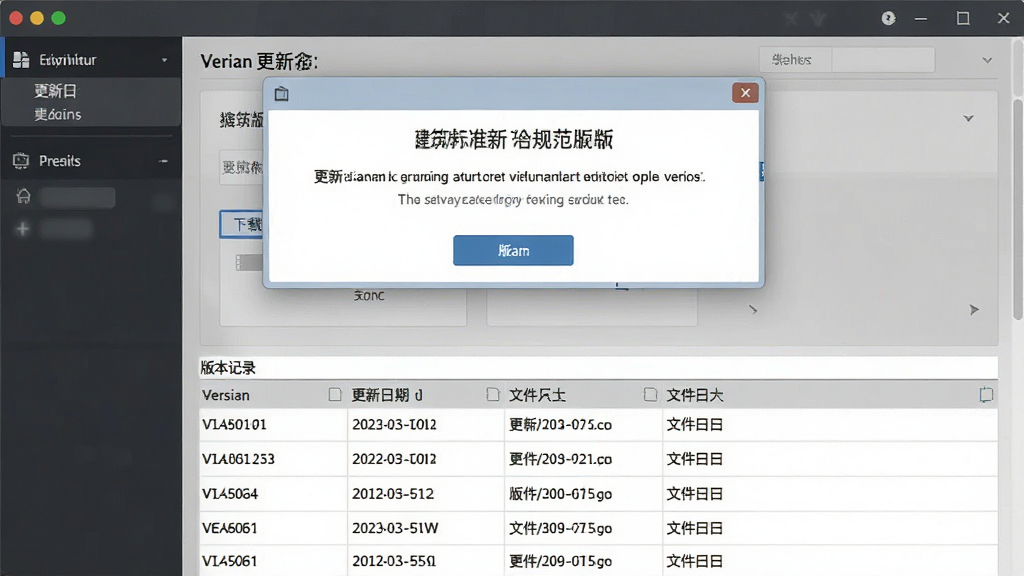Select the 更dains sidebar item
Screen dimensions: 1024x576
point(58,114)
